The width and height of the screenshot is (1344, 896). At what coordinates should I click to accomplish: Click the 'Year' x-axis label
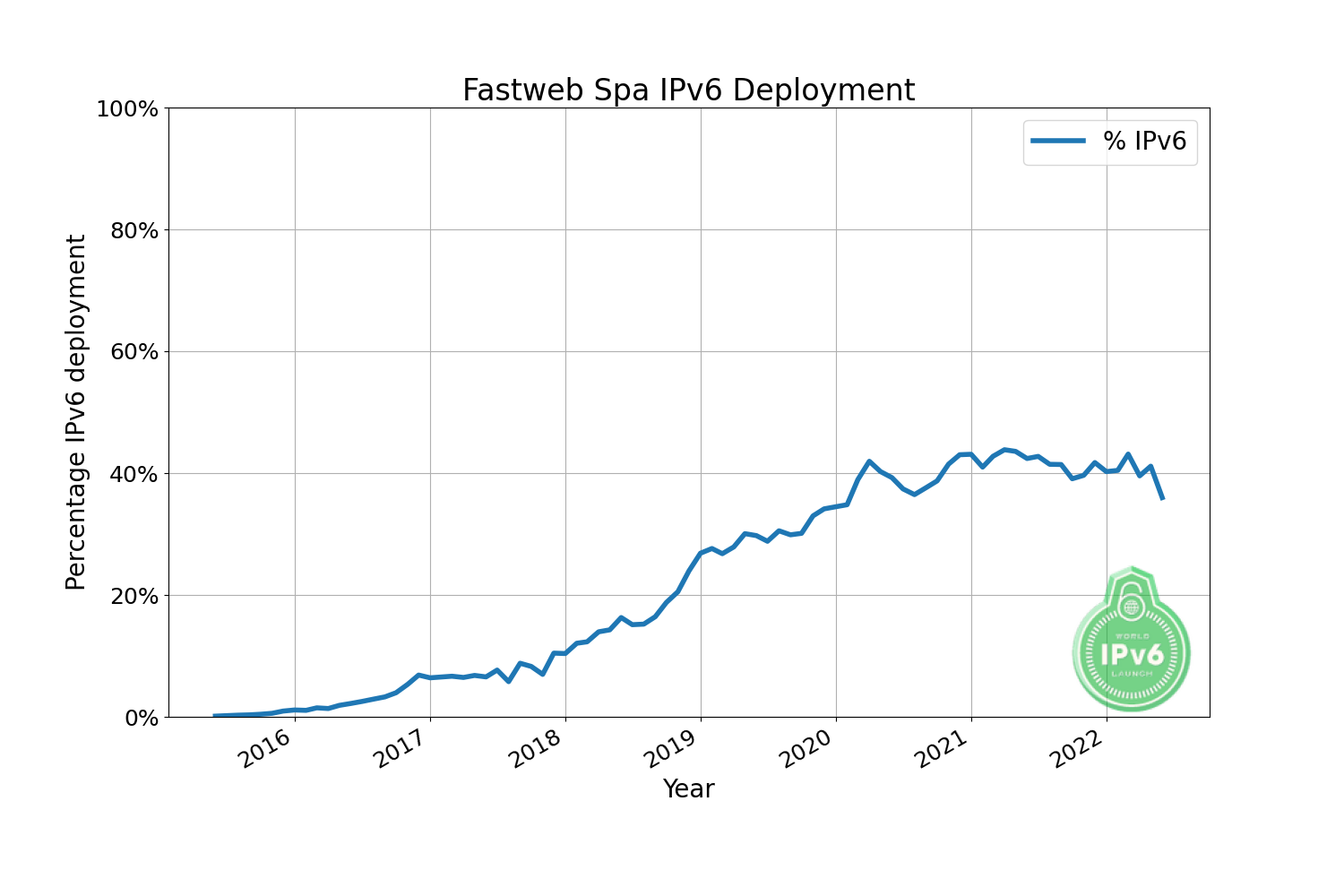pos(688,788)
